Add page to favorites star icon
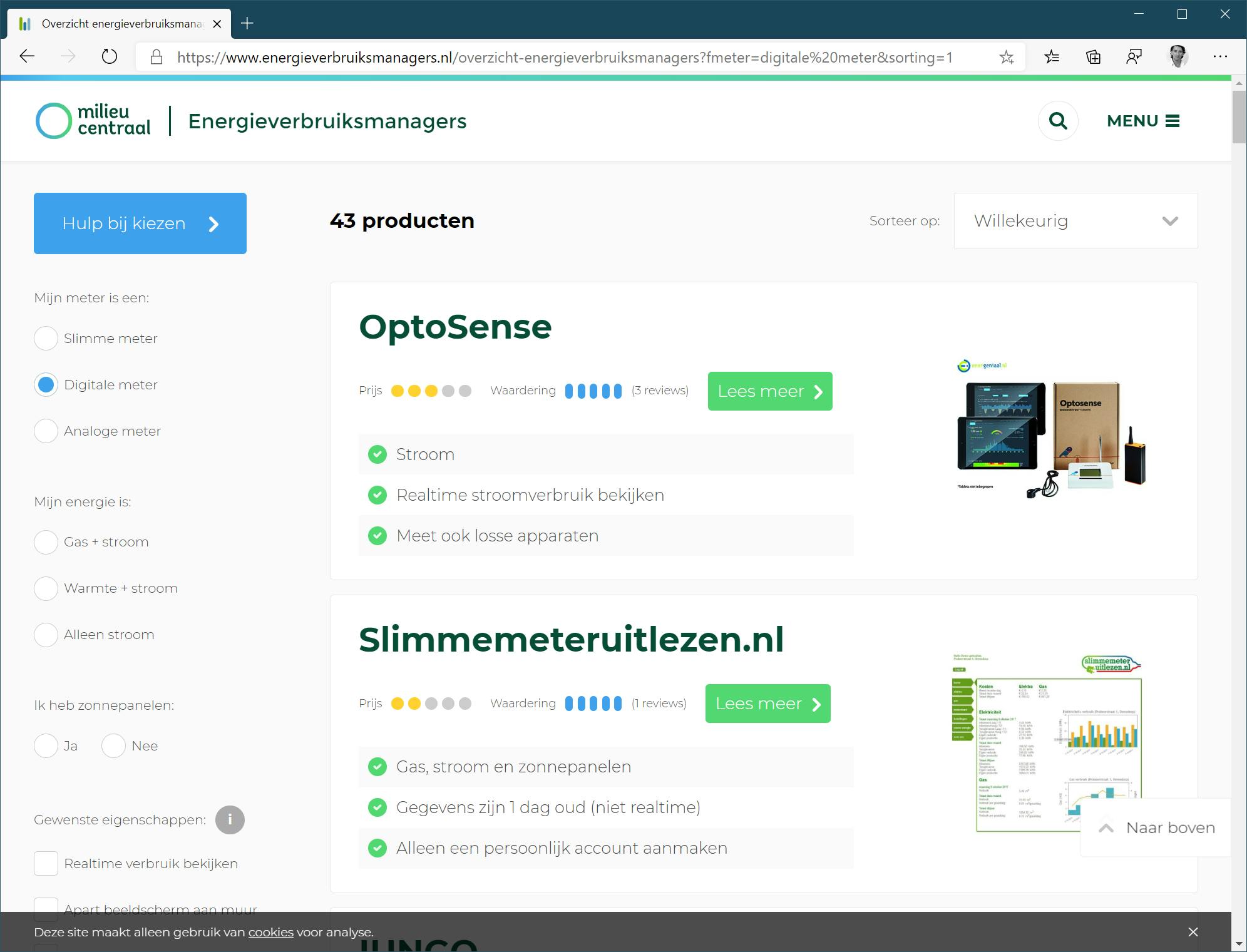 pos(1006,58)
